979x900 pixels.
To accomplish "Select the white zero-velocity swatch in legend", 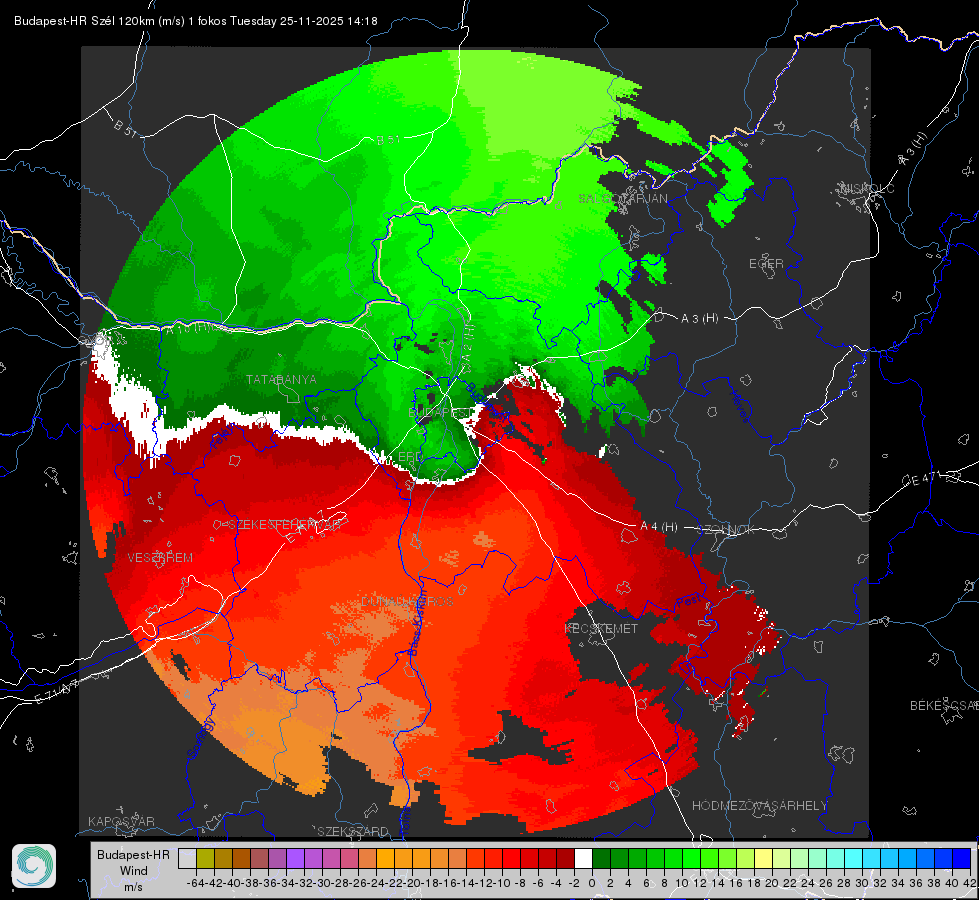I will click(583, 859).
